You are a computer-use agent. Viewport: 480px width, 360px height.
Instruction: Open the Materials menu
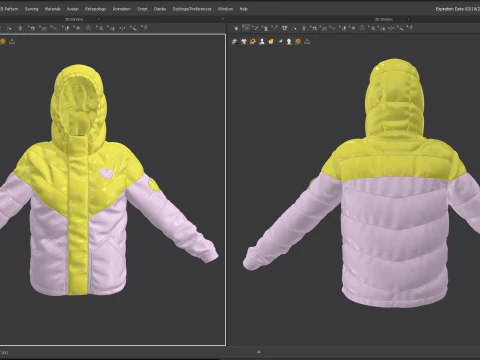pyautogui.click(x=53, y=9)
